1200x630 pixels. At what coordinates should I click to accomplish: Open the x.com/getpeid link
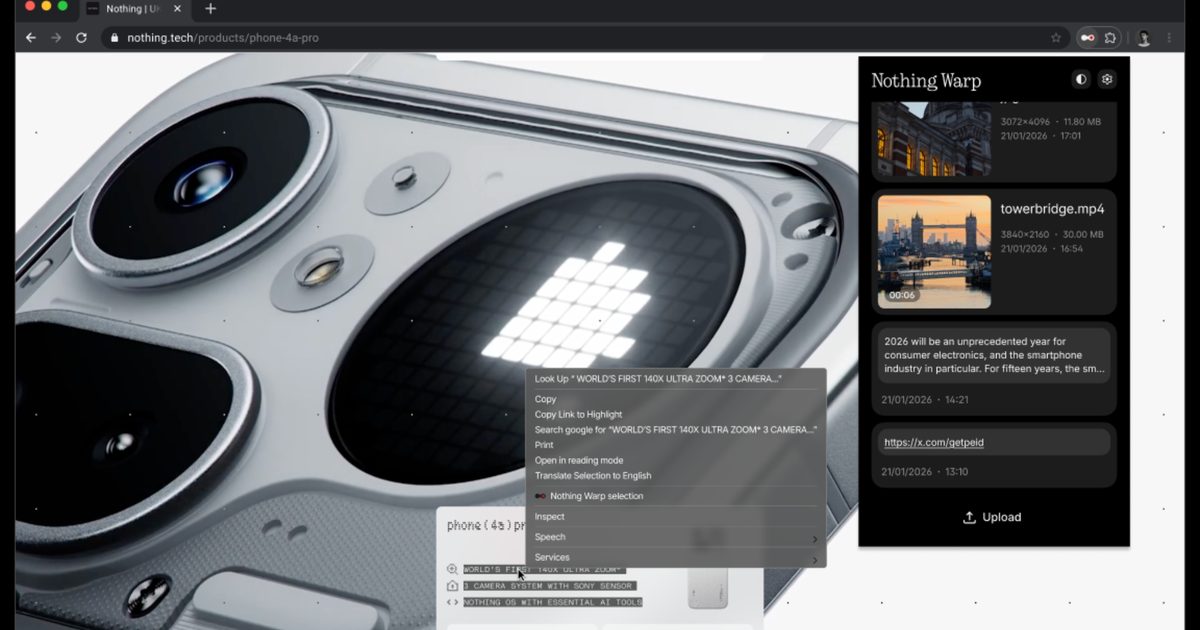pyautogui.click(x=934, y=442)
